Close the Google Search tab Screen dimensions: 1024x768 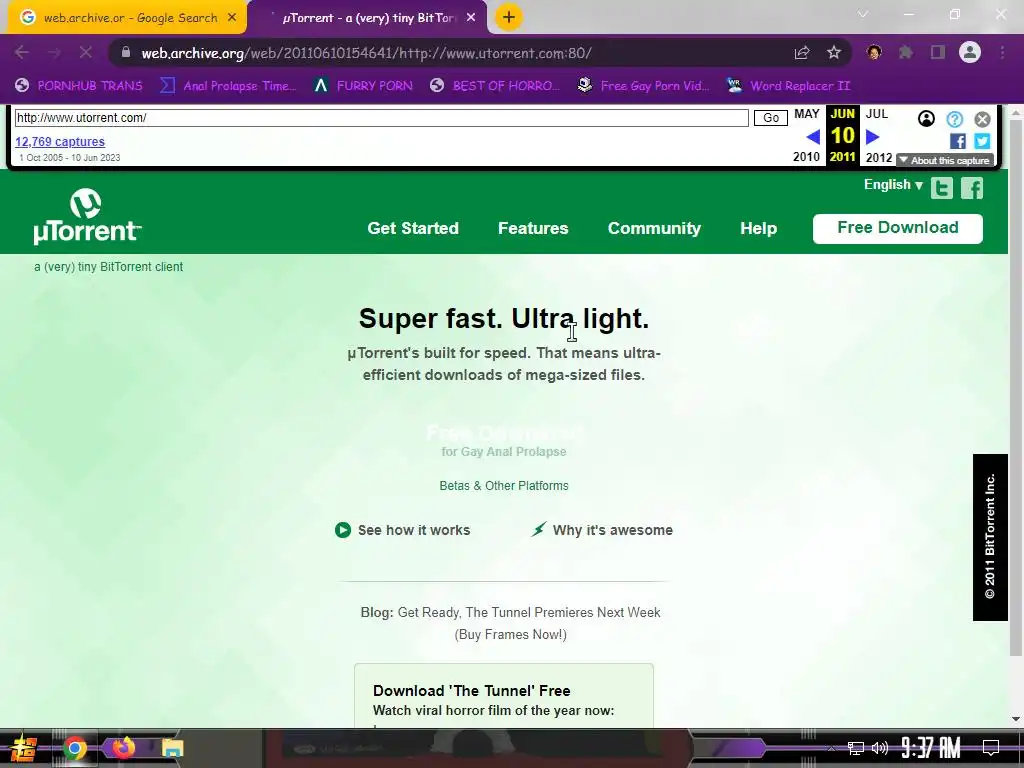tap(232, 18)
